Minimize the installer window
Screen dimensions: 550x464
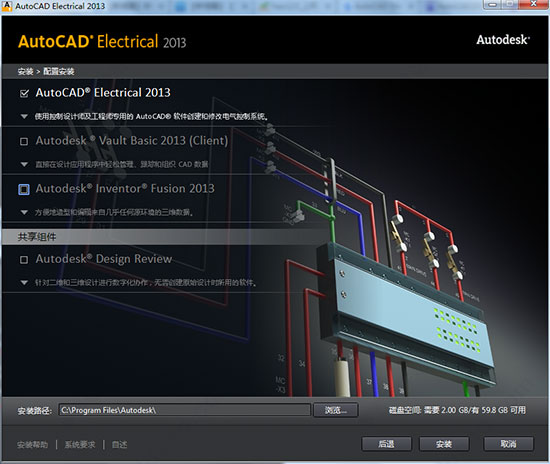(x=492, y=4)
